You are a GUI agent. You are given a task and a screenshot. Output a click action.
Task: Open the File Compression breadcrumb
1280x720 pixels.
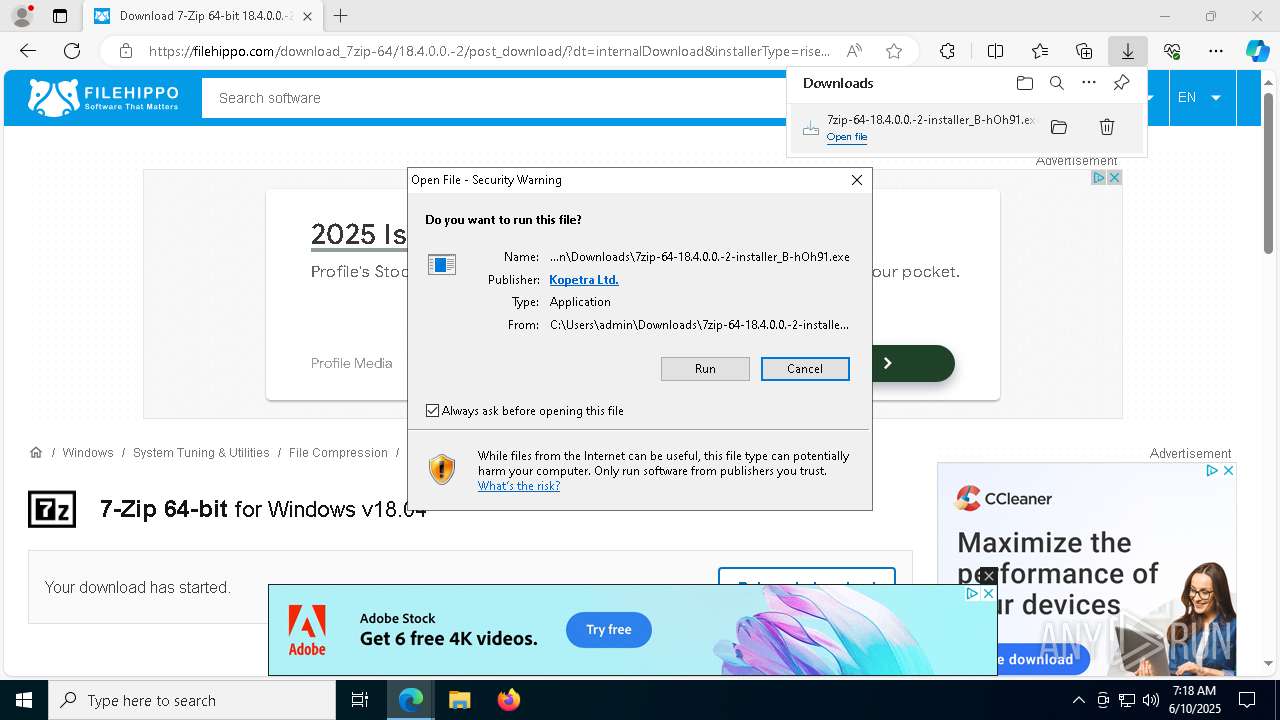(338, 453)
